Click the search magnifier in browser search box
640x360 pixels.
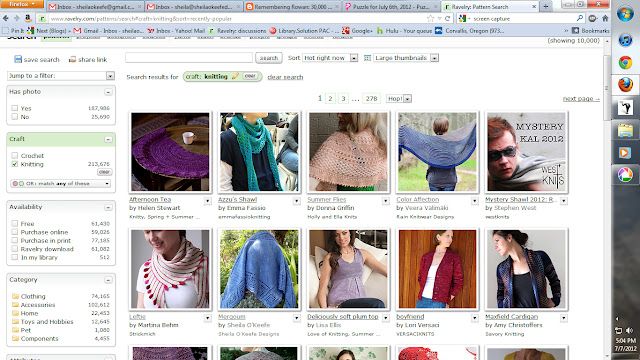pyautogui.click(x=580, y=18)
